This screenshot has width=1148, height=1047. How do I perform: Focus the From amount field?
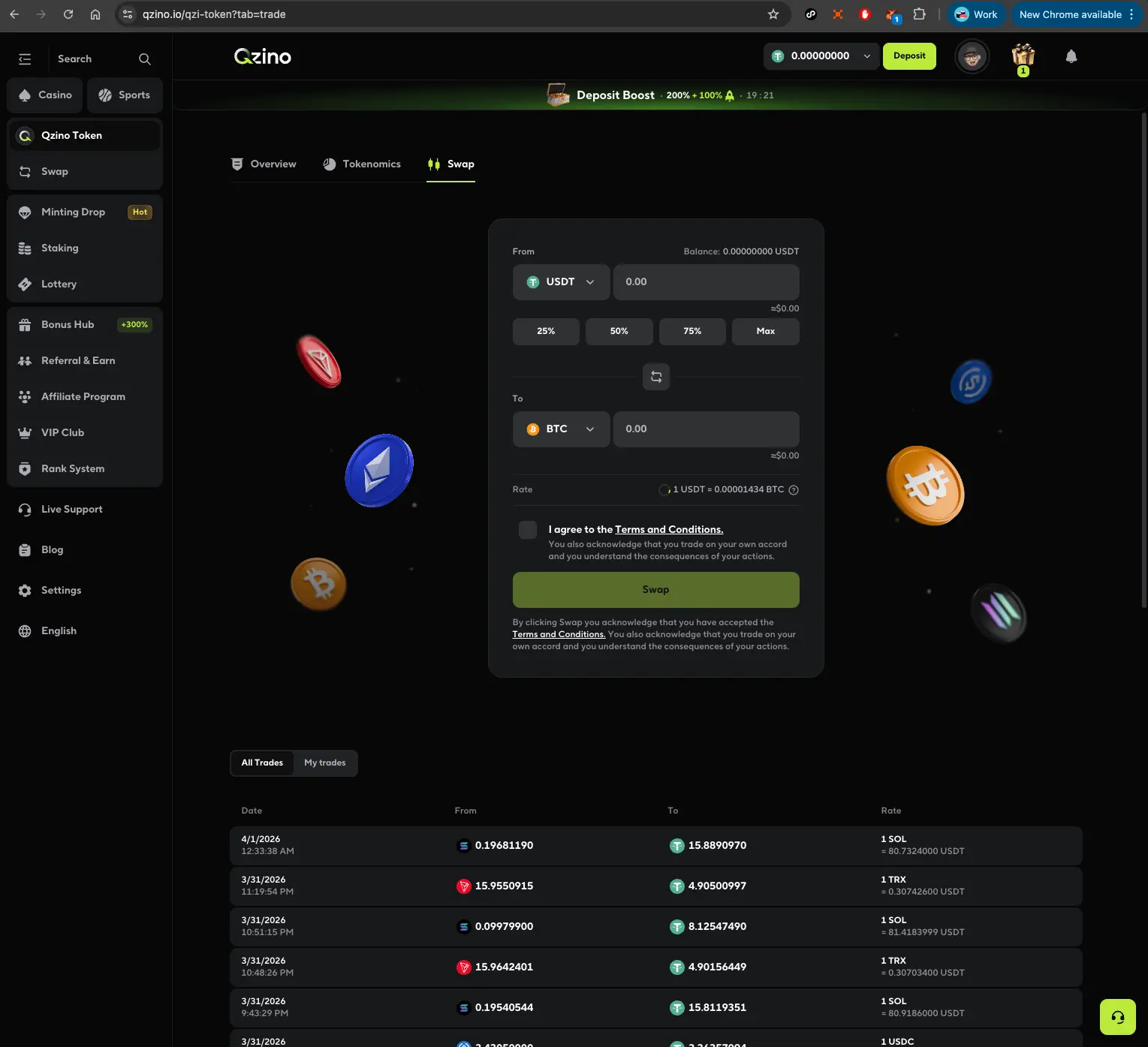pyautogui.click(x=706, y=282)
